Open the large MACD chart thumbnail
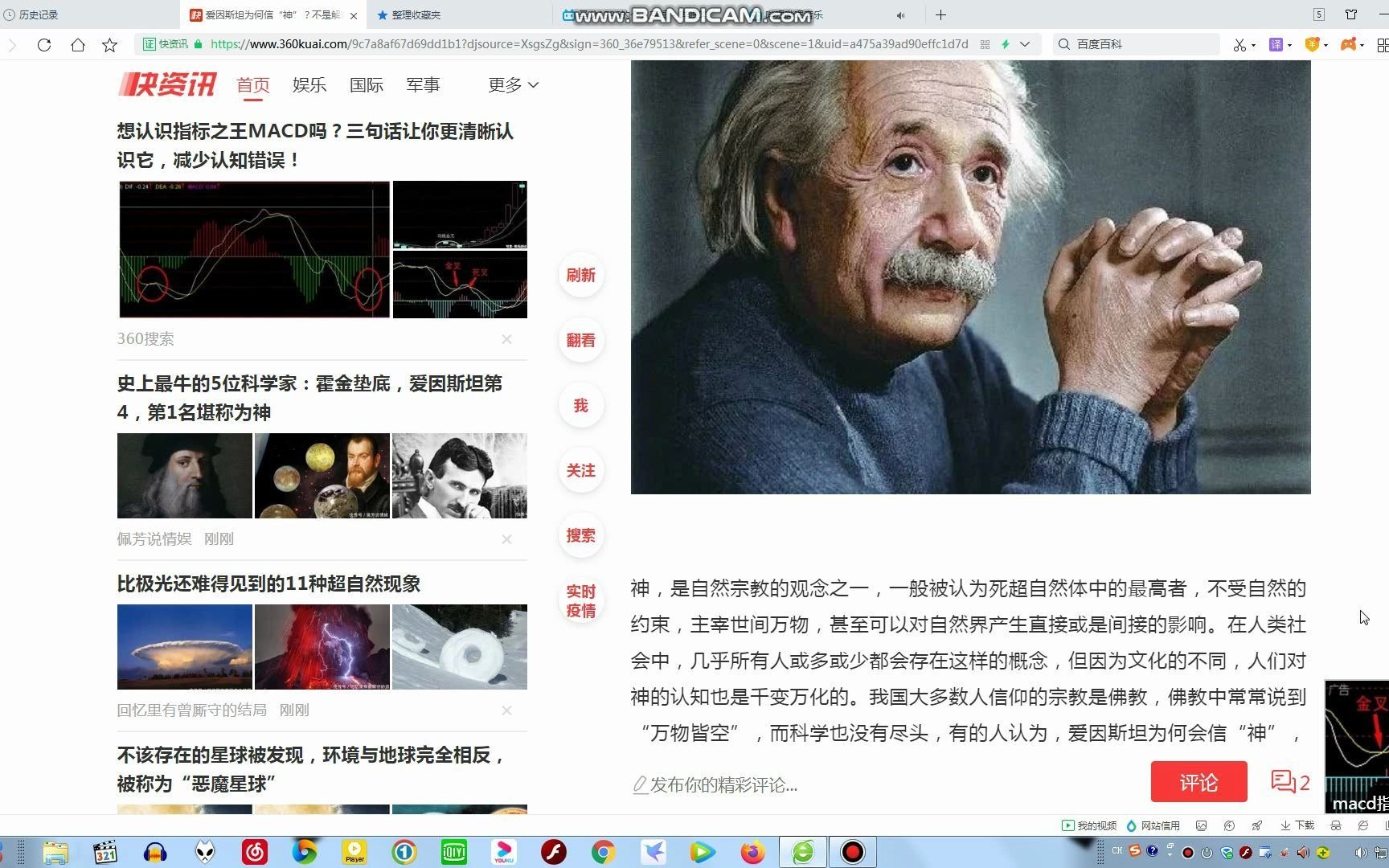 (255, 249)
